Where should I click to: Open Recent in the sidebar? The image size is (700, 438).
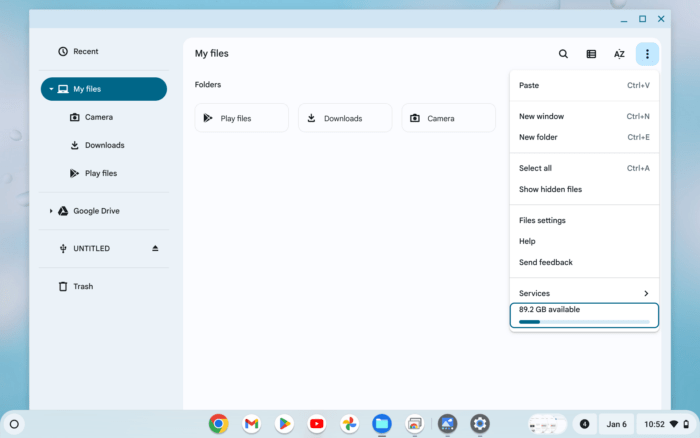click(x=85, y=51)
